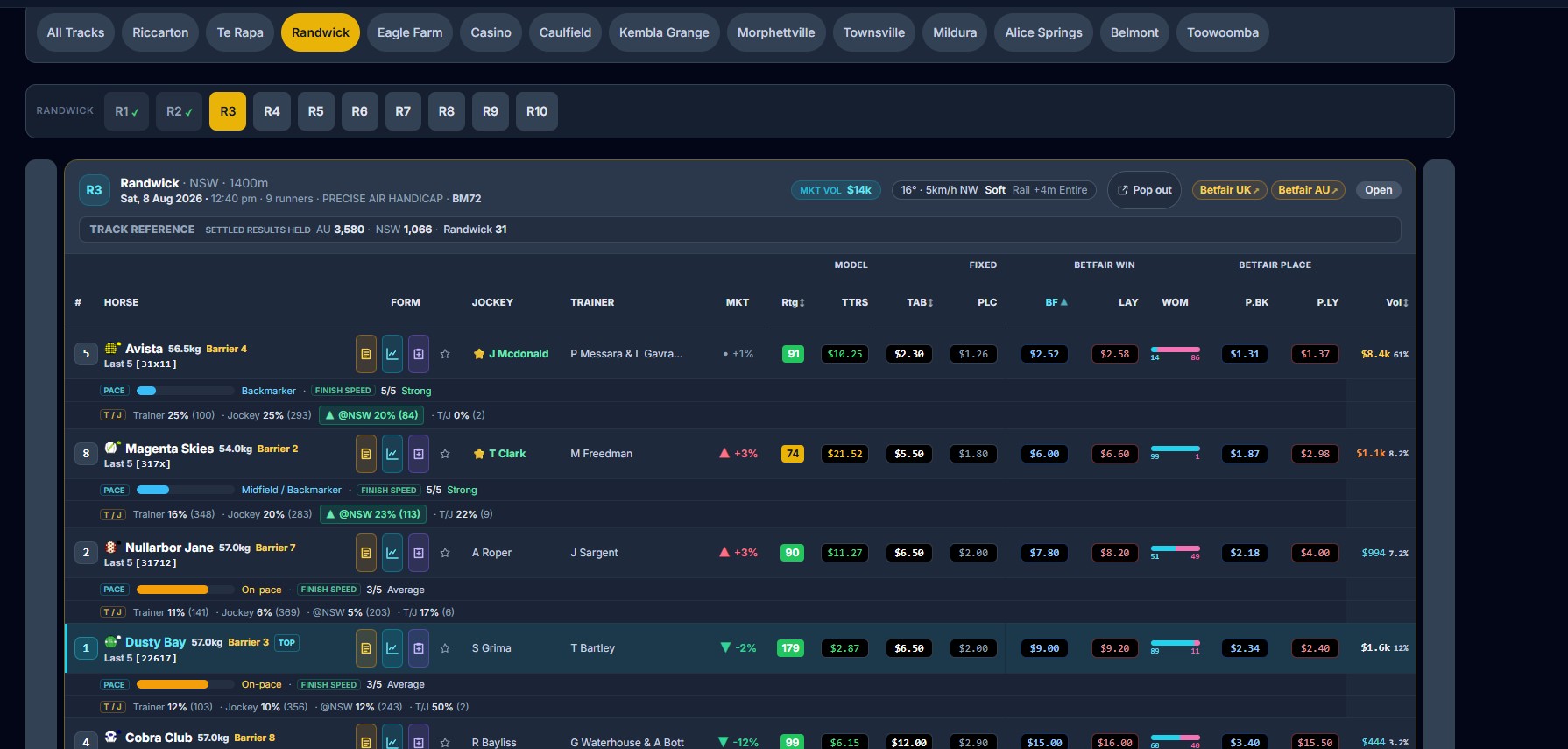Image resolution: width=1568 pixels, height=749 pixels.
Task: Sort the table by the TAB column
Action: coord(920,302)
